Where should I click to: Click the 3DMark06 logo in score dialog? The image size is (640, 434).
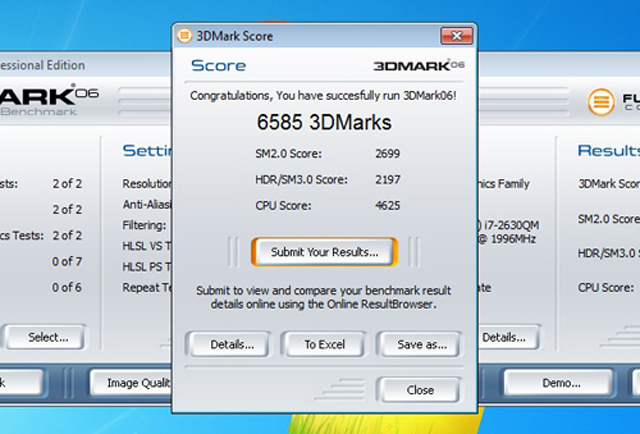click(419, 65)
